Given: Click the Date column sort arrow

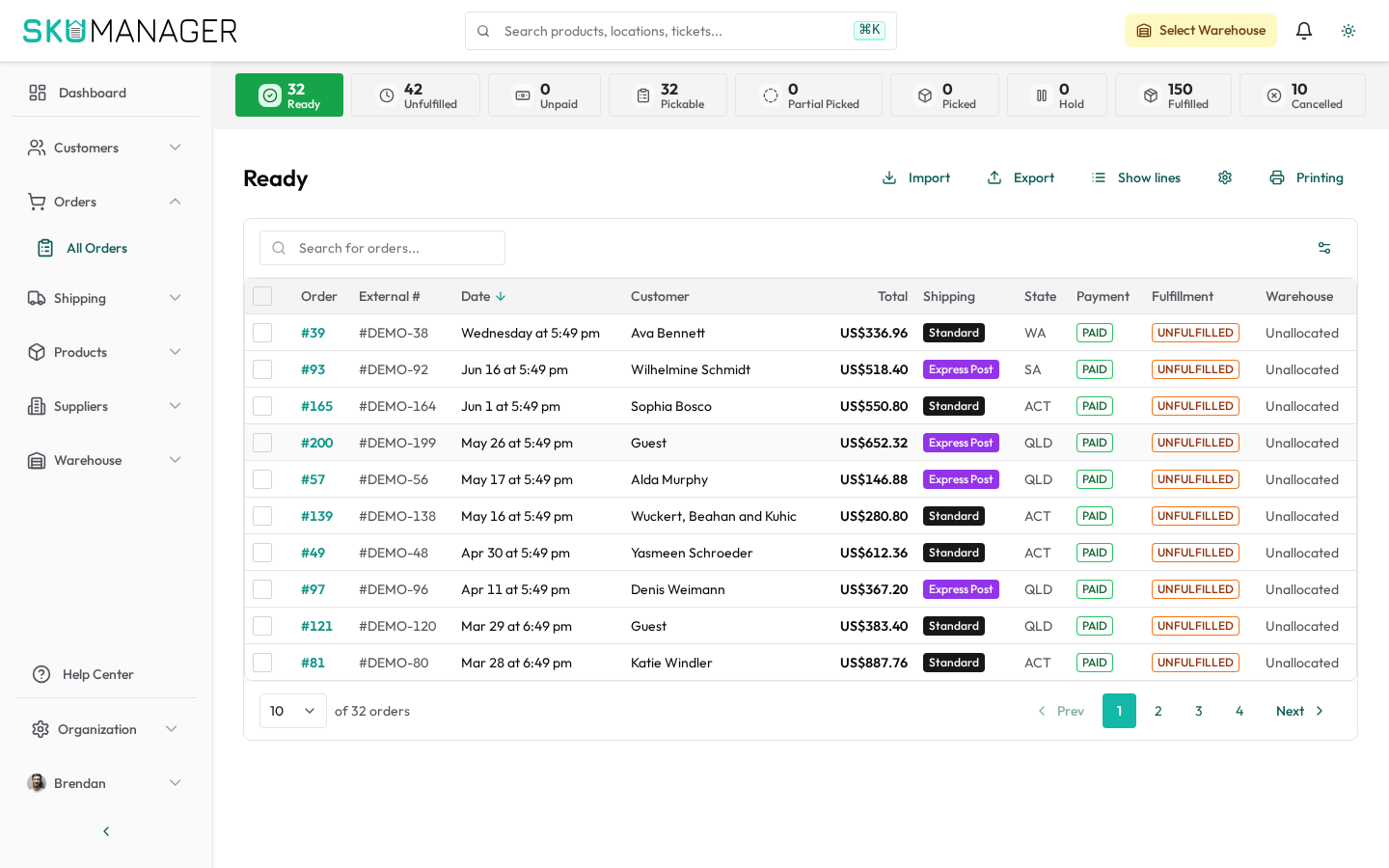Looking at the screenshot, I should click(x=501, y=296).
